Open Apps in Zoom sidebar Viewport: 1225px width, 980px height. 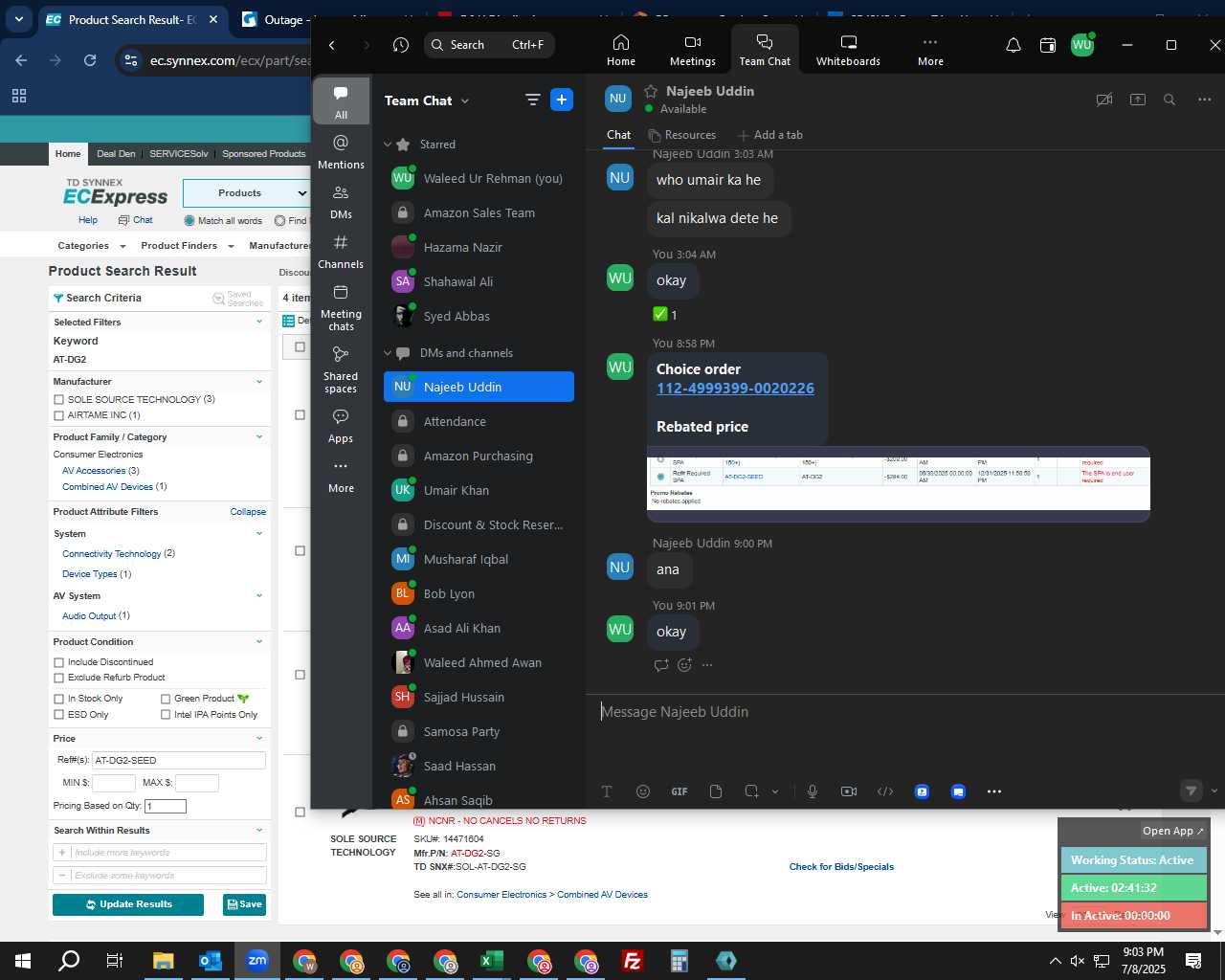[x=341, y=425]
